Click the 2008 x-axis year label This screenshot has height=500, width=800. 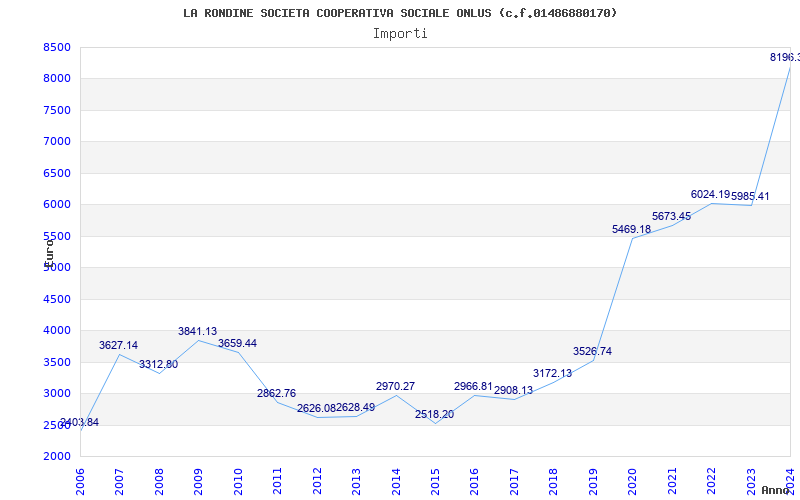(x=159, y=482)
